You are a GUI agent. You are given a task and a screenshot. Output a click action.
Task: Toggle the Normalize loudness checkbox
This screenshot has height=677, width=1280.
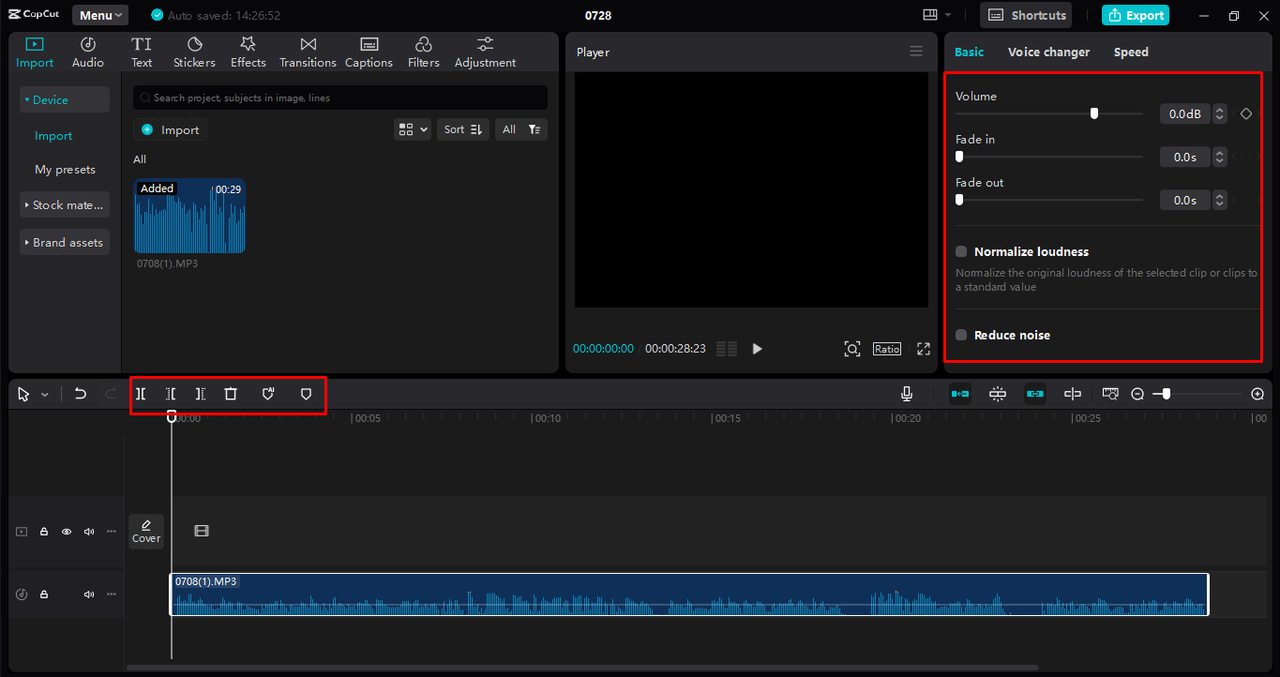[961, 252]
